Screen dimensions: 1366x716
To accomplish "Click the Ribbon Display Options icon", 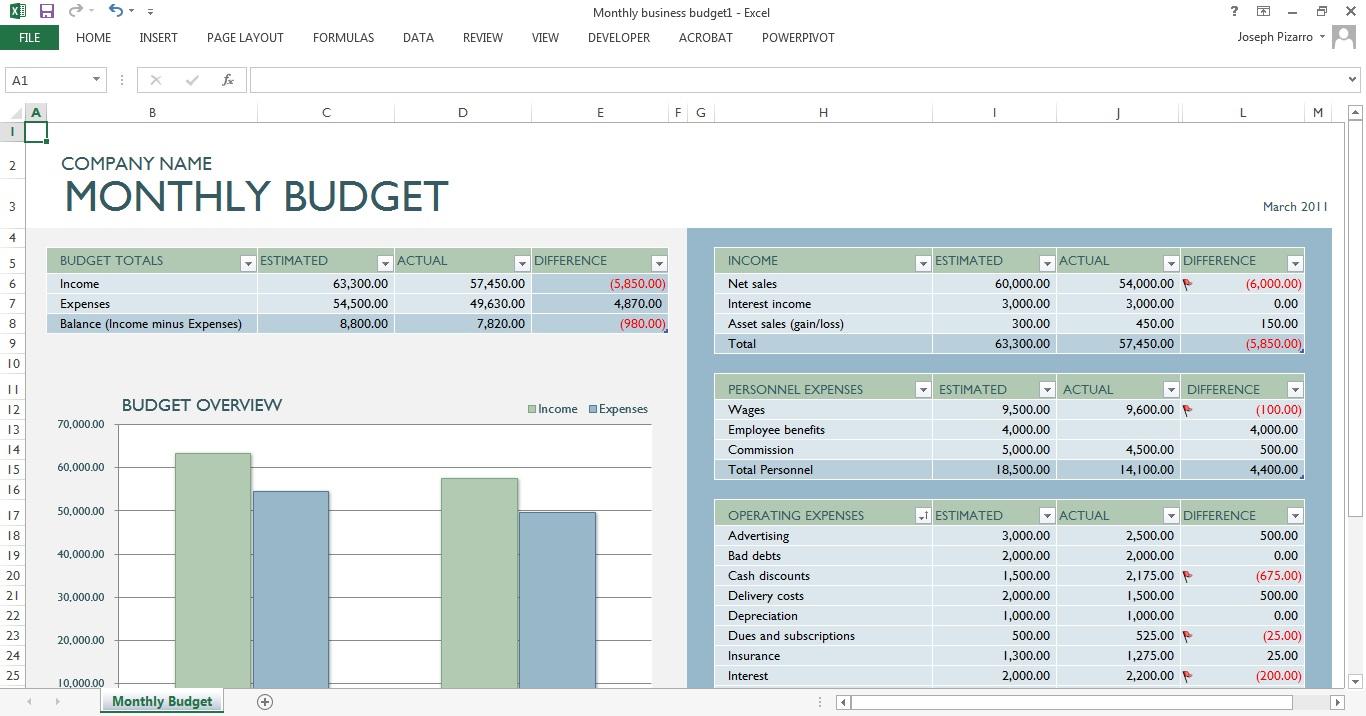I will click(x=1263, y=12).
